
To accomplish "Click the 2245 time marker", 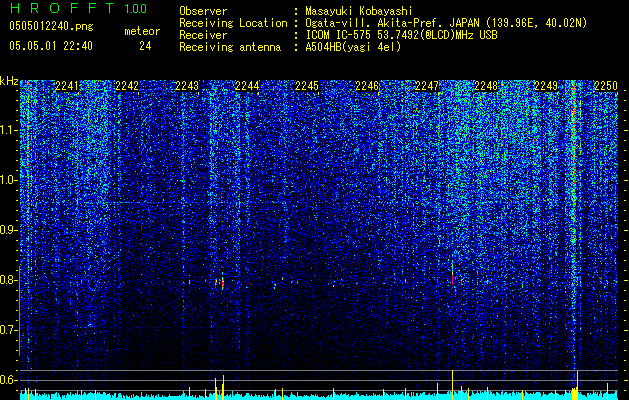I will [x=307, y=86].
